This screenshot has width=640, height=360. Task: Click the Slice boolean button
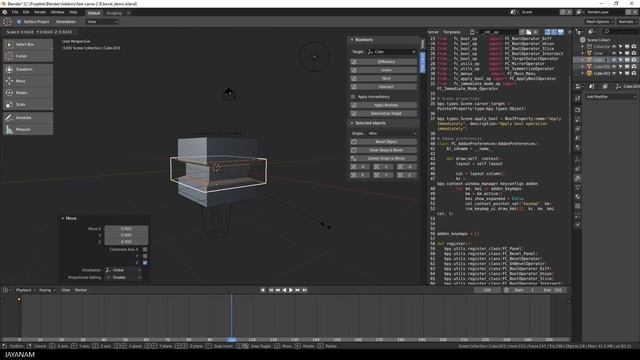pos(384,78)
